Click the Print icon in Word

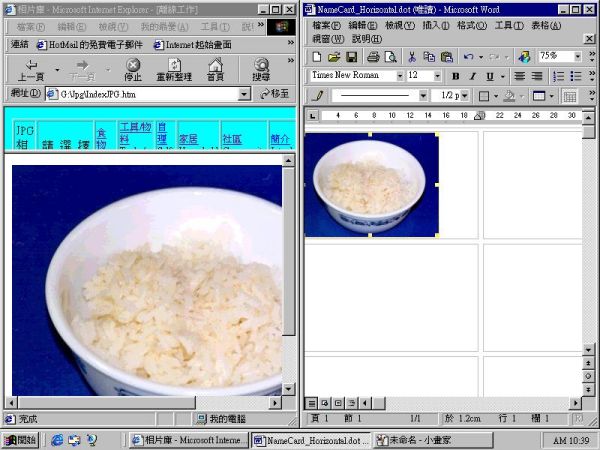(372, 57)
